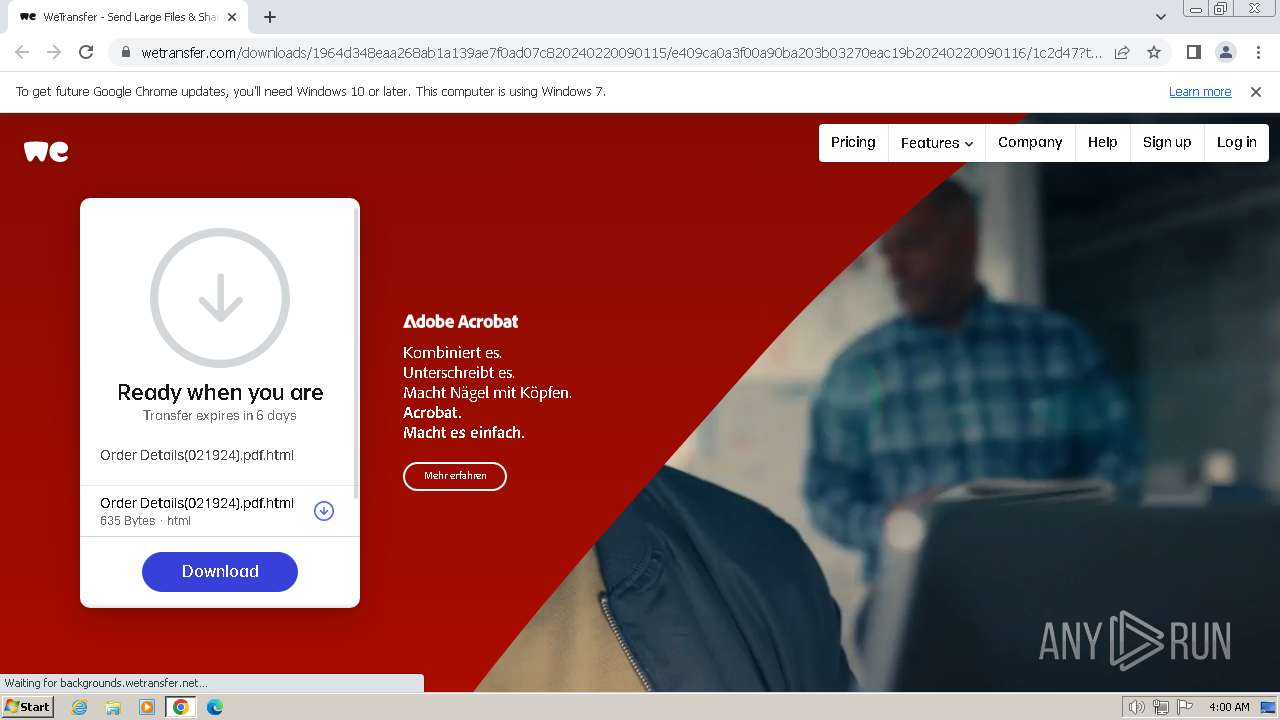
Task: Click Log in in the navigation
Action: (1237, 142)
